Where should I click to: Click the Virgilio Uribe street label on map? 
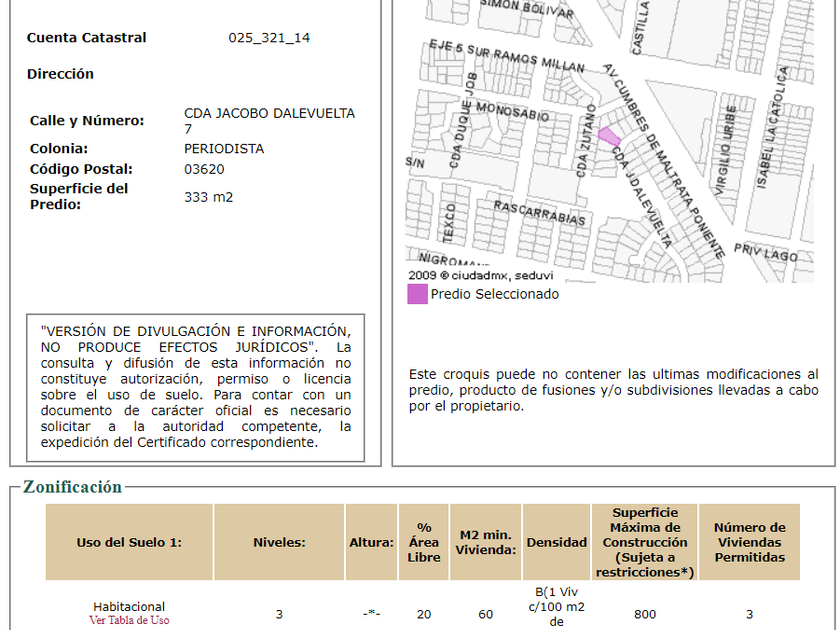tap(731, 150)
